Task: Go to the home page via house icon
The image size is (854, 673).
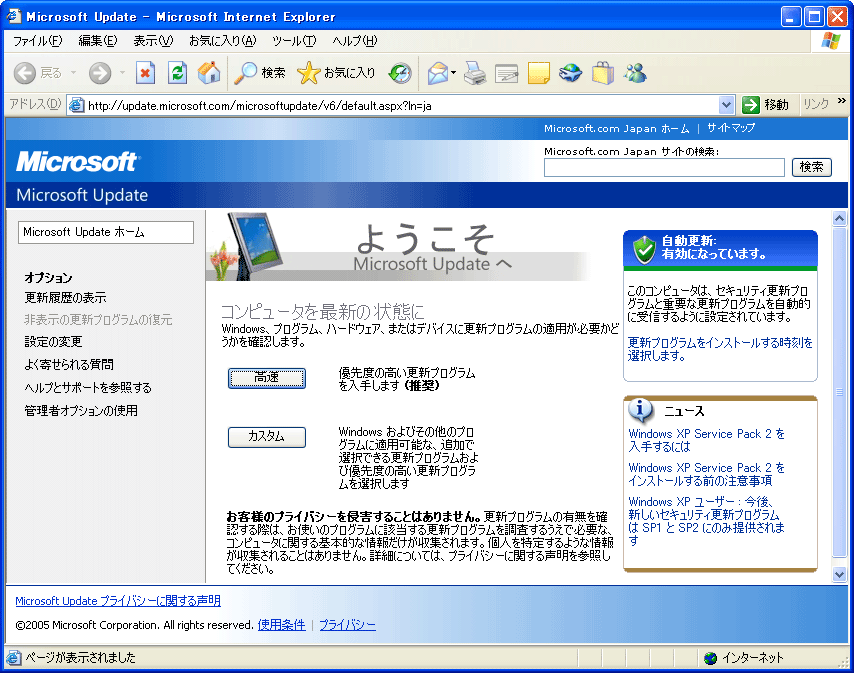Action: tap(209, 73)
